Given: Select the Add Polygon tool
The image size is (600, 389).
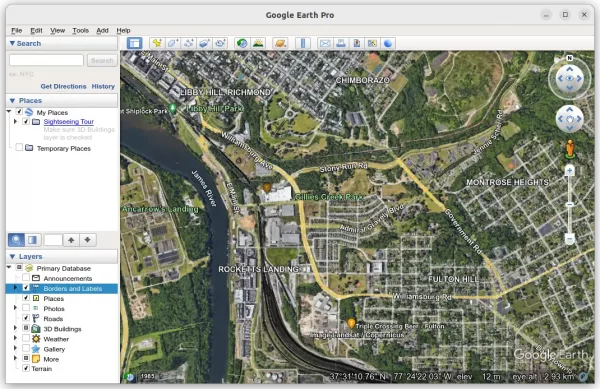Looking at the screenshot, I should pos(172,43).
